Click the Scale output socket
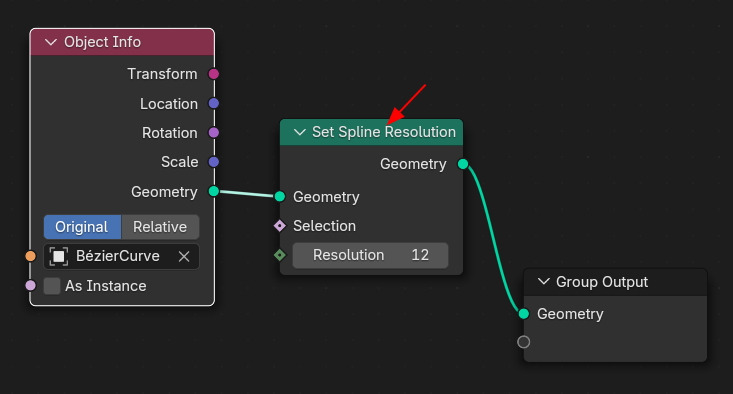The image size is (733, 394). point(214,162)
